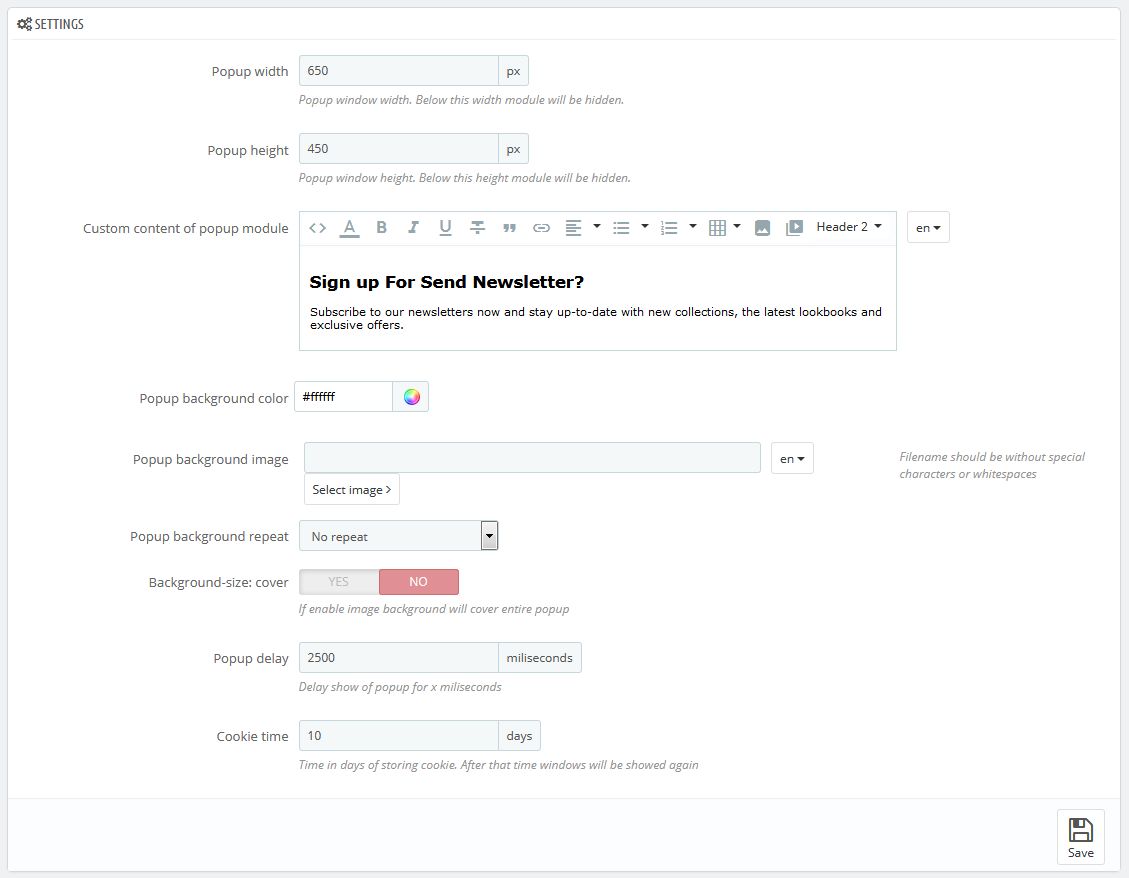
Task: Apply underline formatting in editor
Action: [445, 228]
